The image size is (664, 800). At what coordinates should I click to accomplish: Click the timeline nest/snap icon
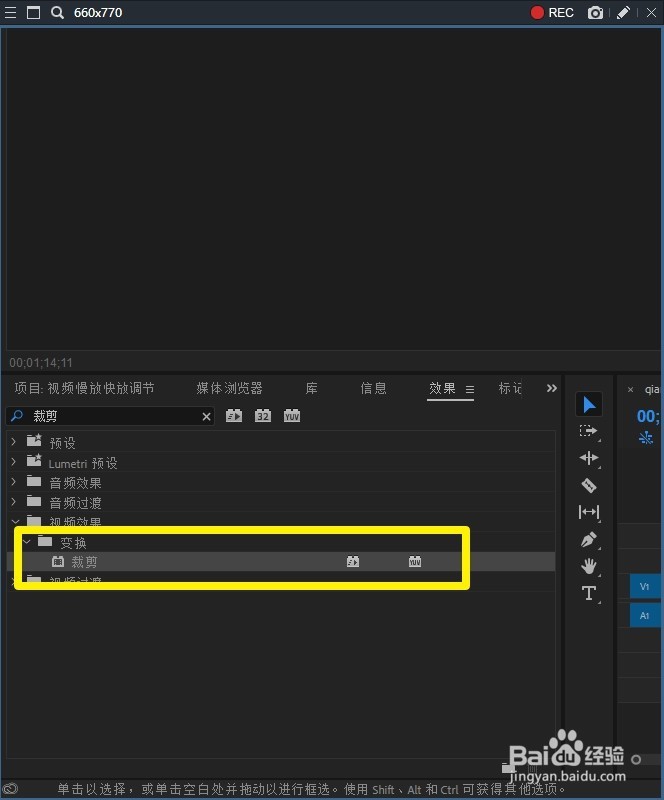click(x=646, y=438)
